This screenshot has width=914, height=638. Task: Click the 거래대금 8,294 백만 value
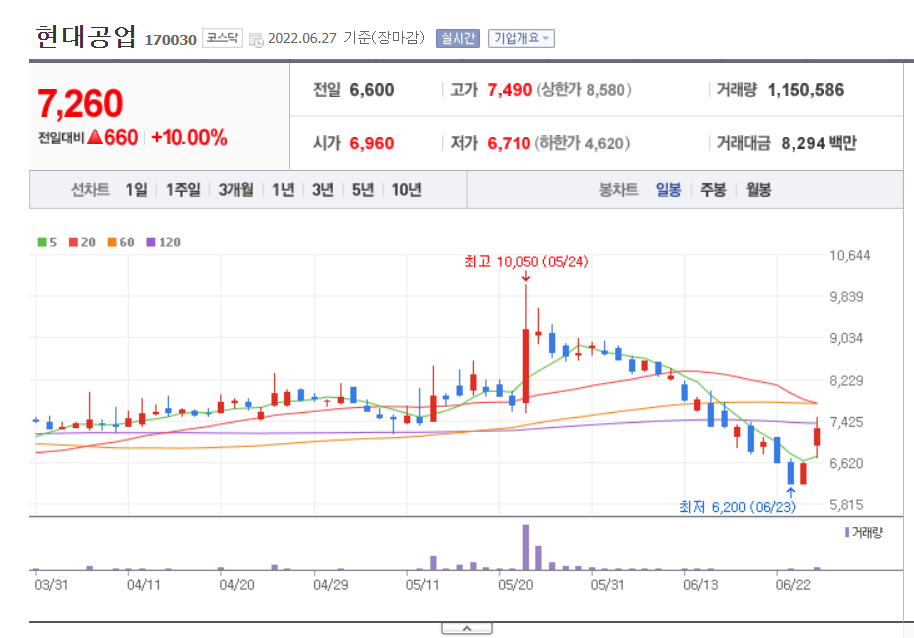point(819,143)
